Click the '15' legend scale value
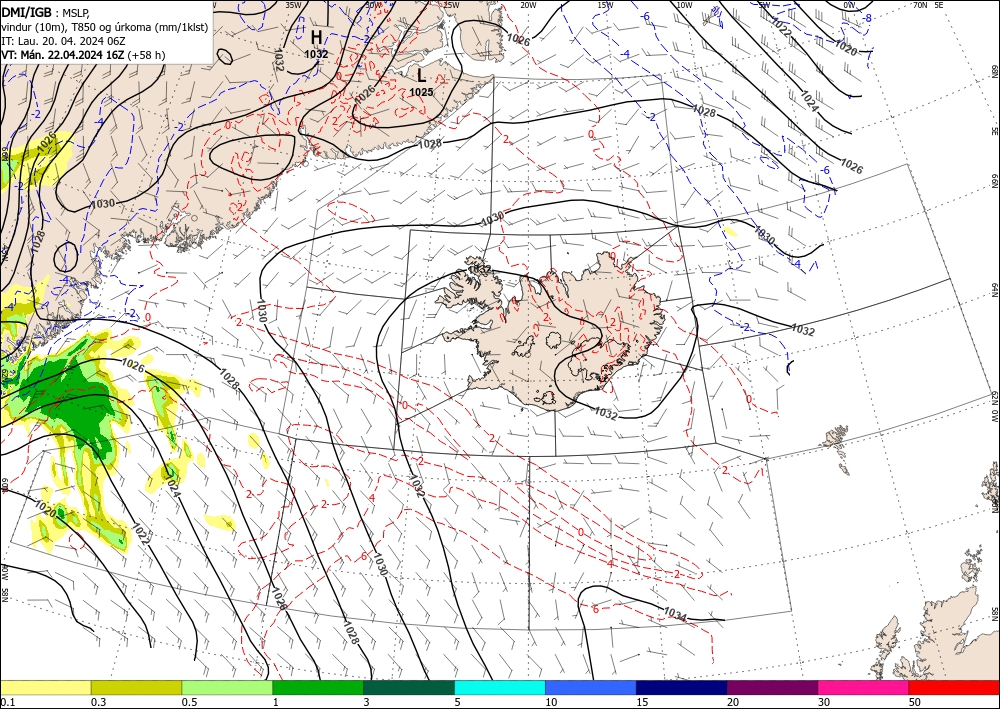 coord(642,702)
